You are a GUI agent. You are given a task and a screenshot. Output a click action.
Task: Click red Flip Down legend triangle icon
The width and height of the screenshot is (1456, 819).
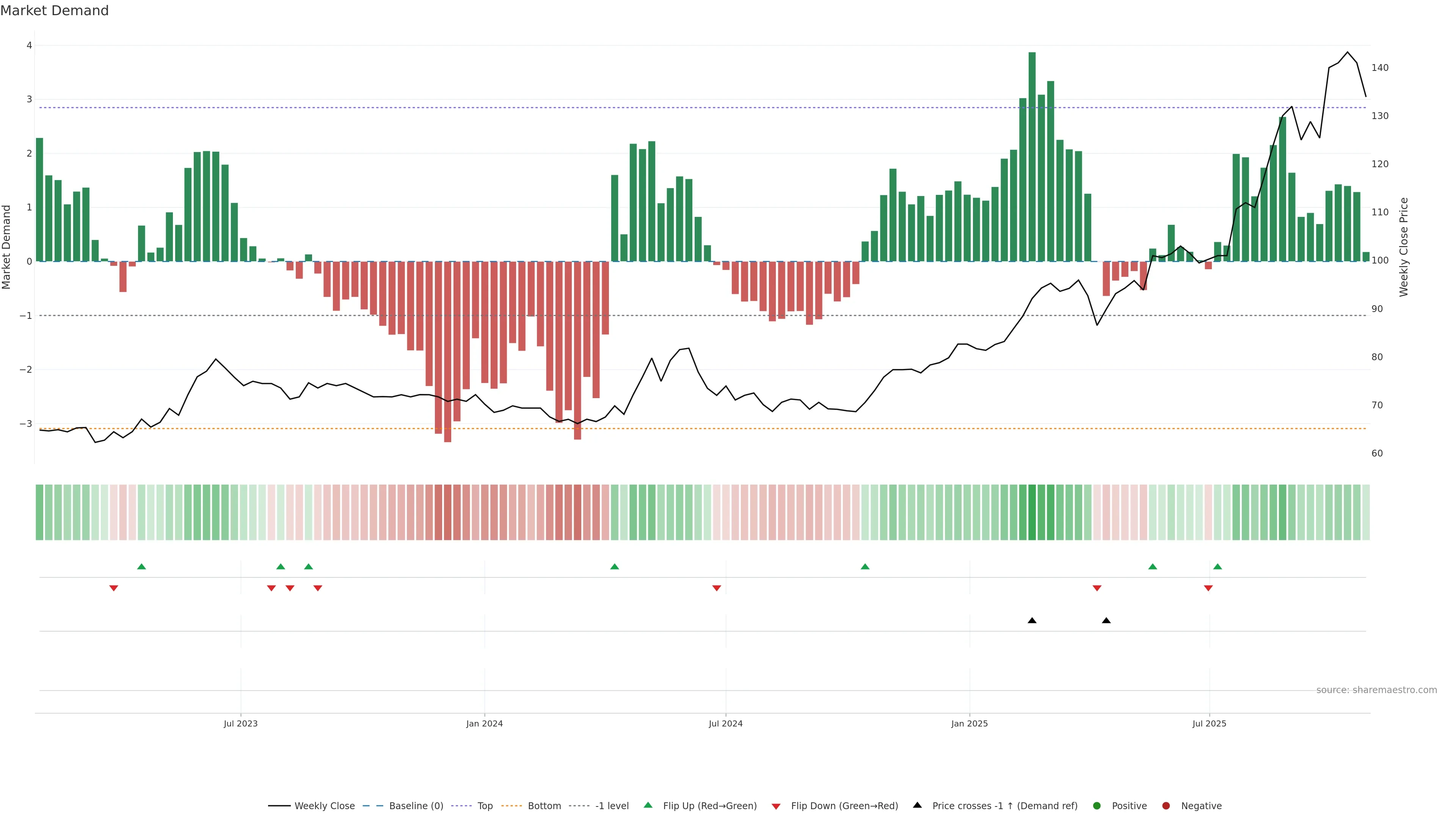(x=776, y=806)
